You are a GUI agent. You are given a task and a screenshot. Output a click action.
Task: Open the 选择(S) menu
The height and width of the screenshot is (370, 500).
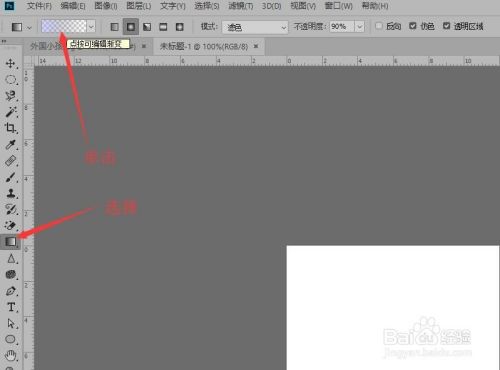point(207,6)
